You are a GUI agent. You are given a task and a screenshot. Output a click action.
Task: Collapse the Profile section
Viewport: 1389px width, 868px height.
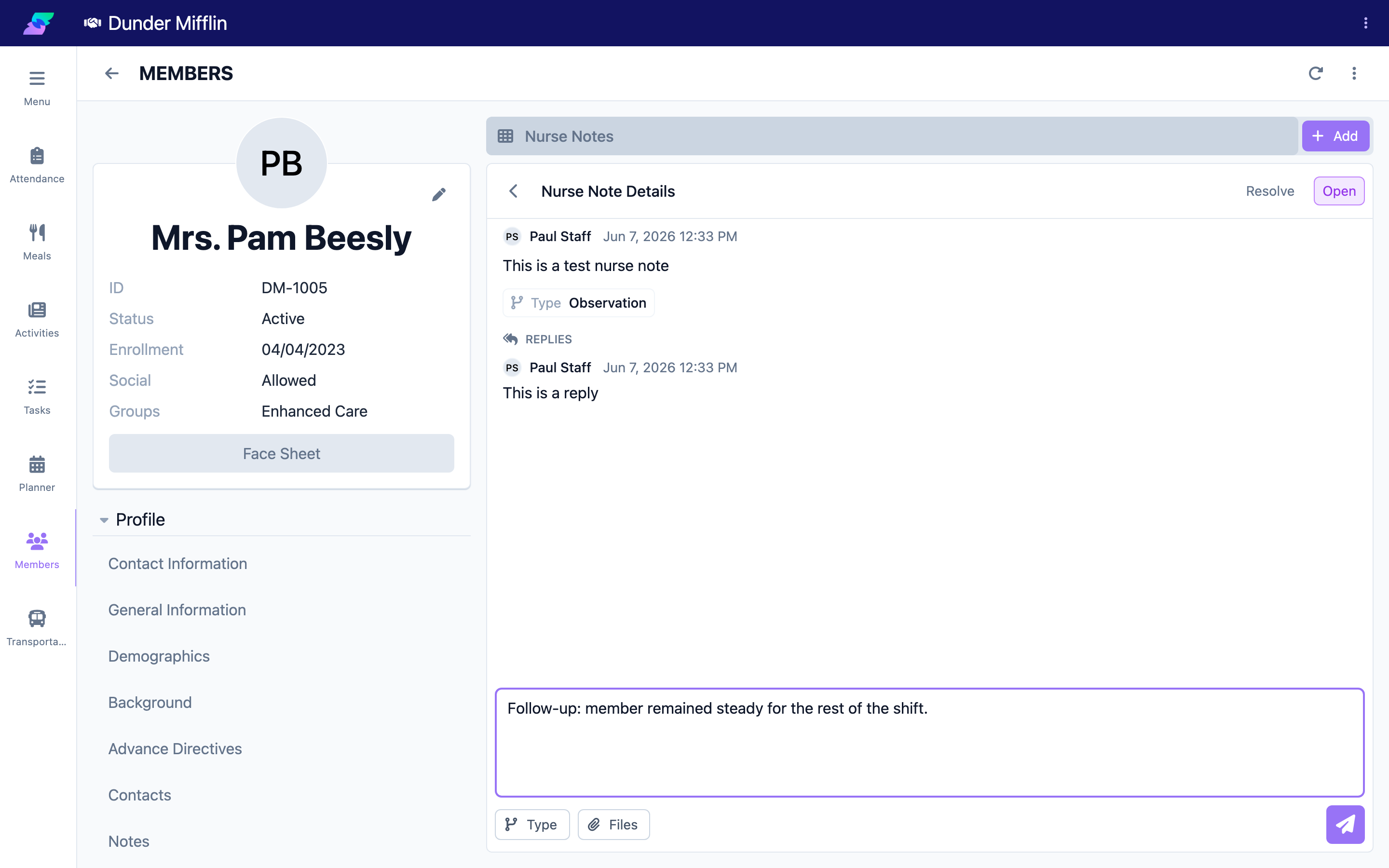104,519
